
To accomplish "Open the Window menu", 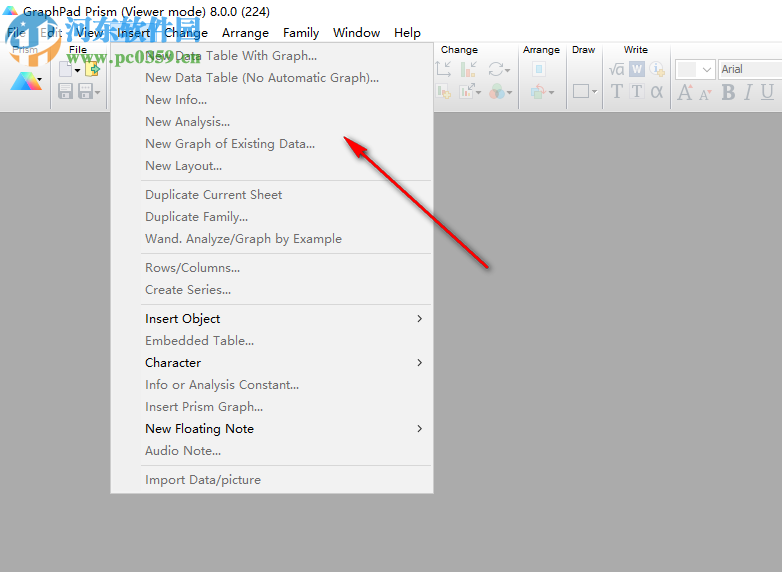I will 357,33.
